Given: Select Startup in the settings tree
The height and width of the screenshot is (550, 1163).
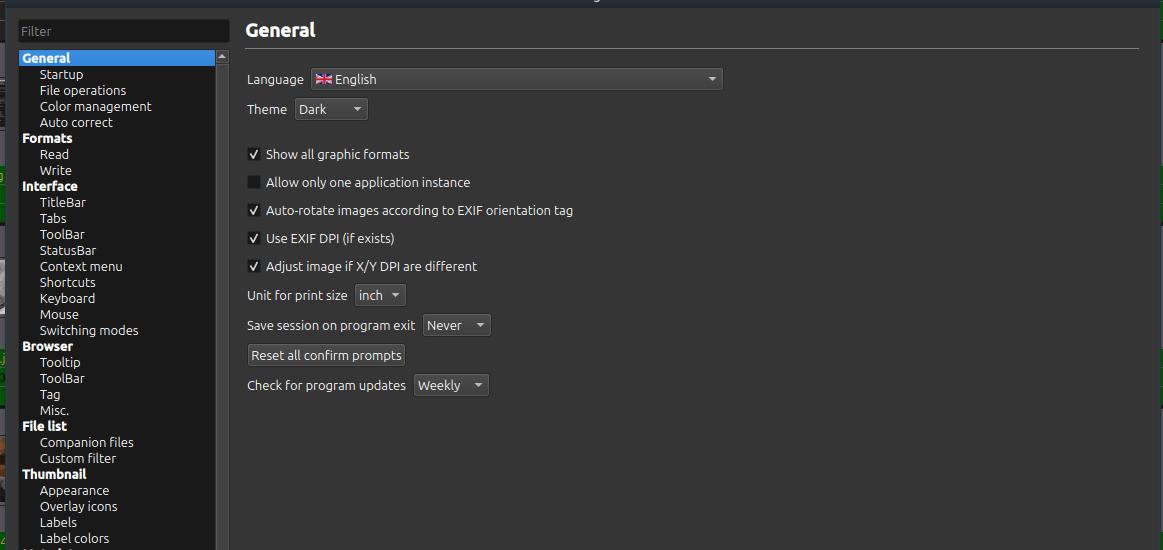Looking at the screenshot, I should pos(61,74).
